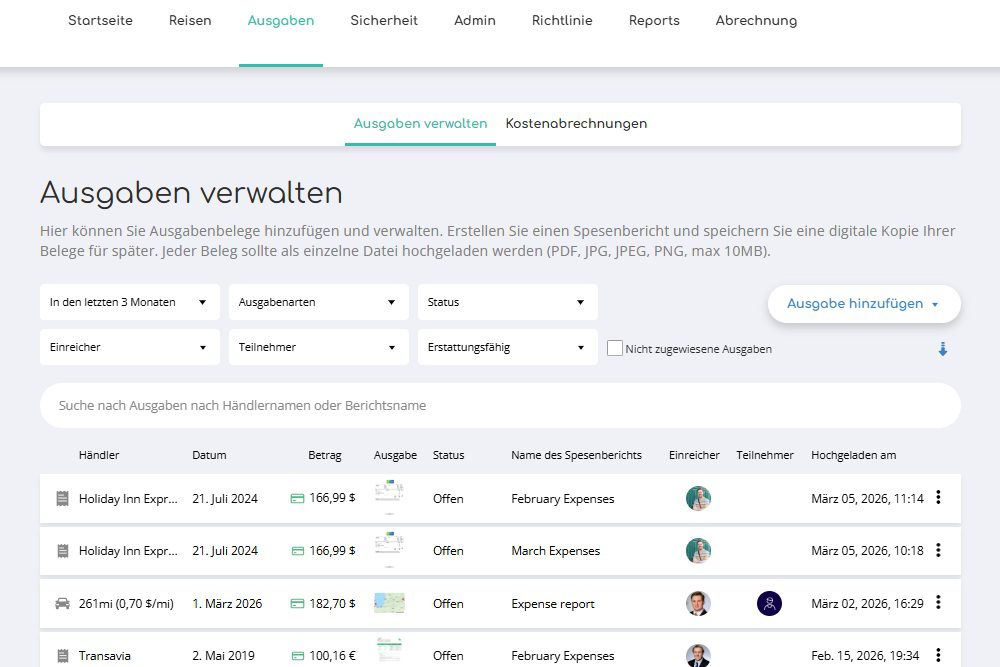This screenshot has height=667, width=1000.
Task: Go to Richtlinie in navigation
Action: pyautogui.click(x=562, y=20)
